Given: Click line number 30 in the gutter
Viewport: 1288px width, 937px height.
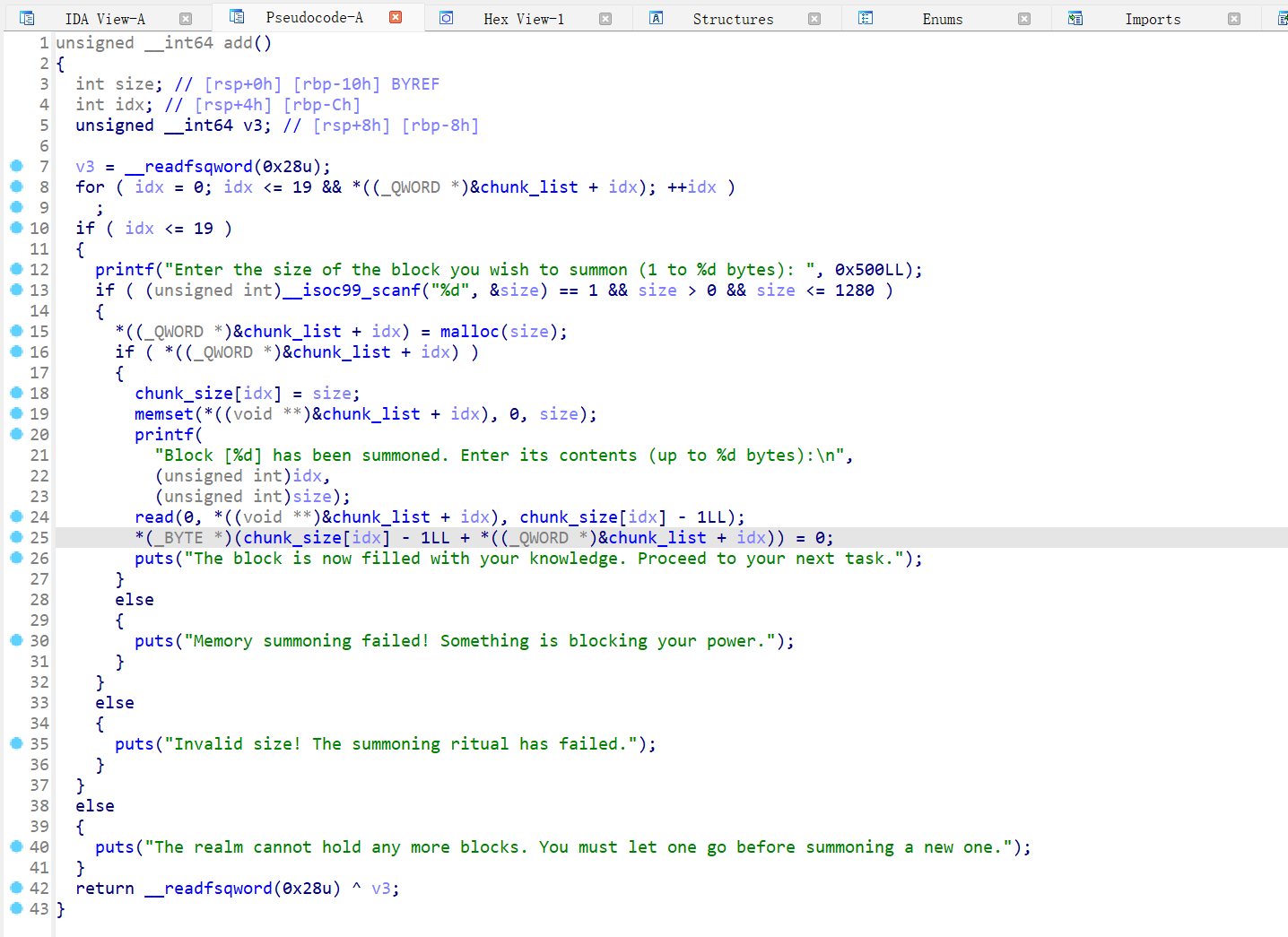Looking at the screenshot, I should click(39, 641).
